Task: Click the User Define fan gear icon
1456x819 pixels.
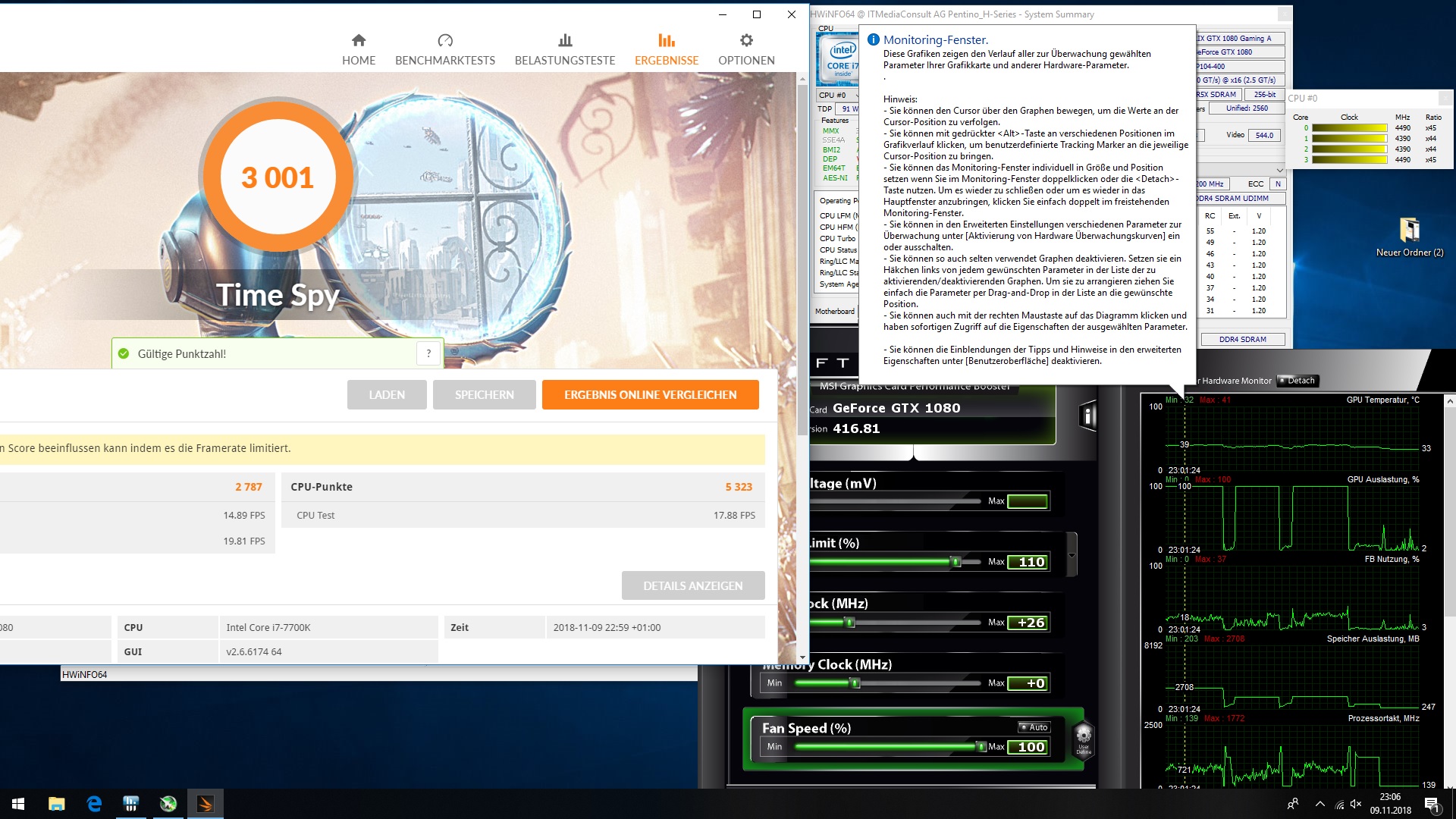Action: click(x=1084, y=736)
